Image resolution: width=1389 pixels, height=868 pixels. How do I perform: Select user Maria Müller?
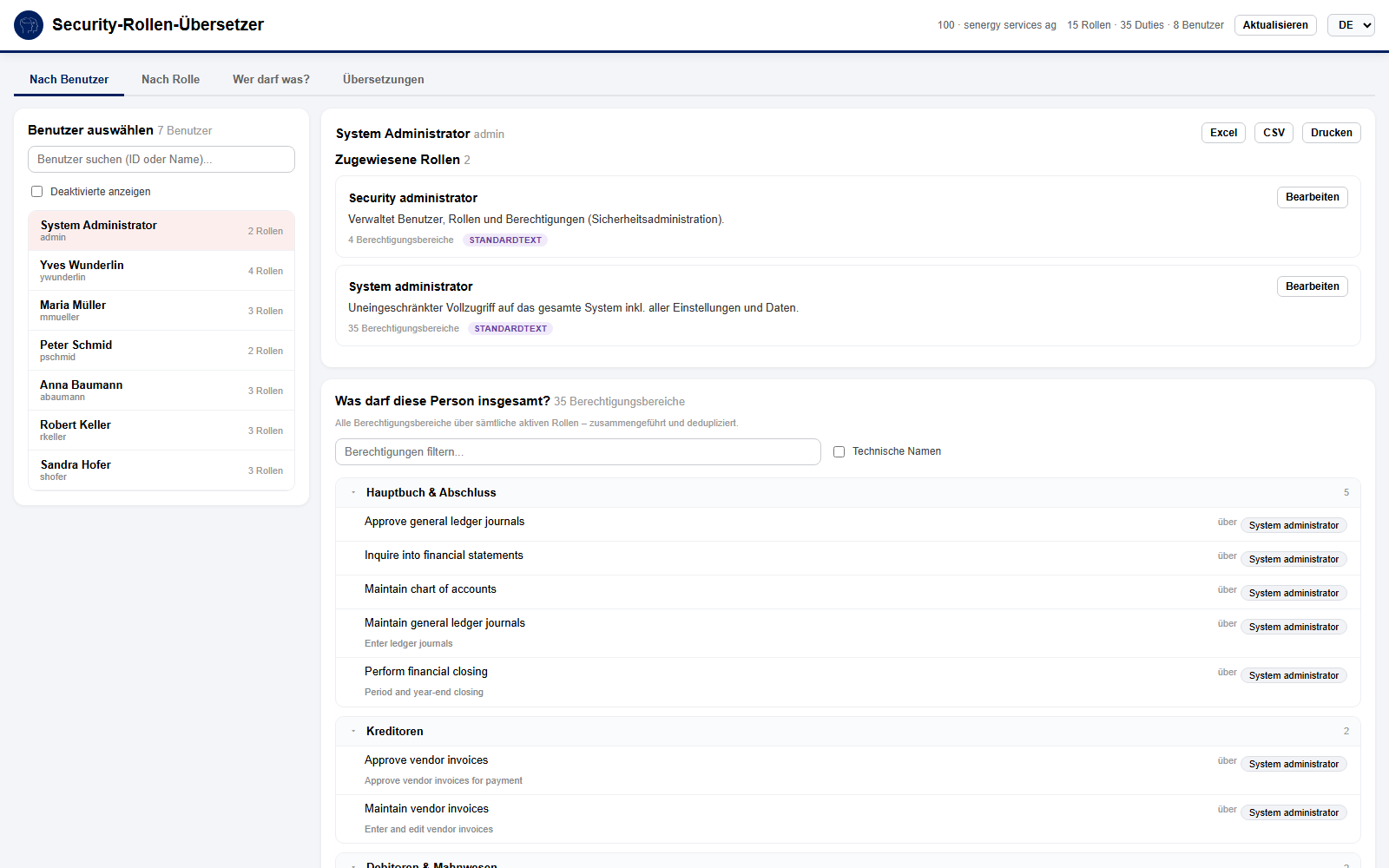pyautogui.click(x=161, y=311)
